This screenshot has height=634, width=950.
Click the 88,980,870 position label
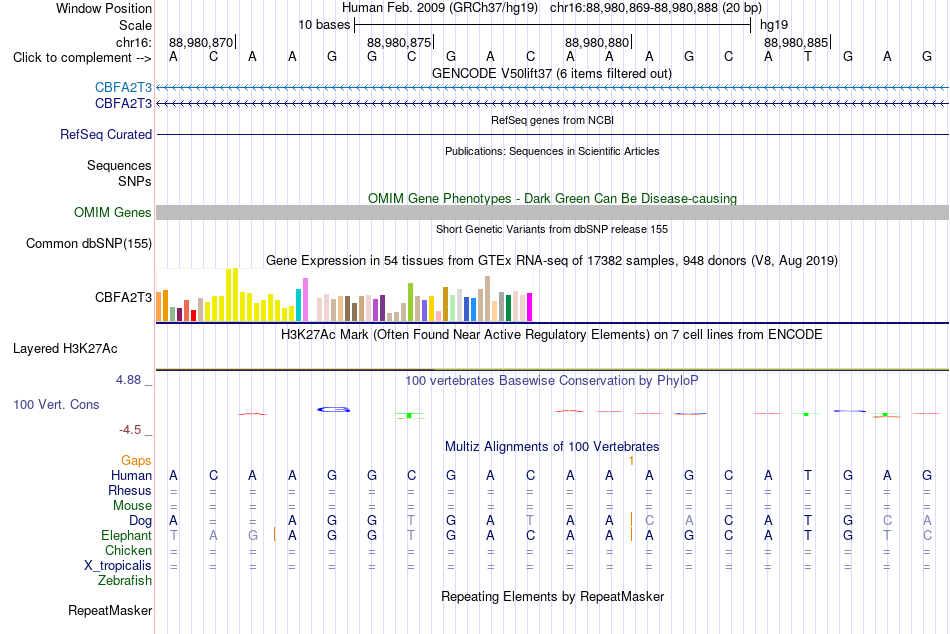pos(201,42)
